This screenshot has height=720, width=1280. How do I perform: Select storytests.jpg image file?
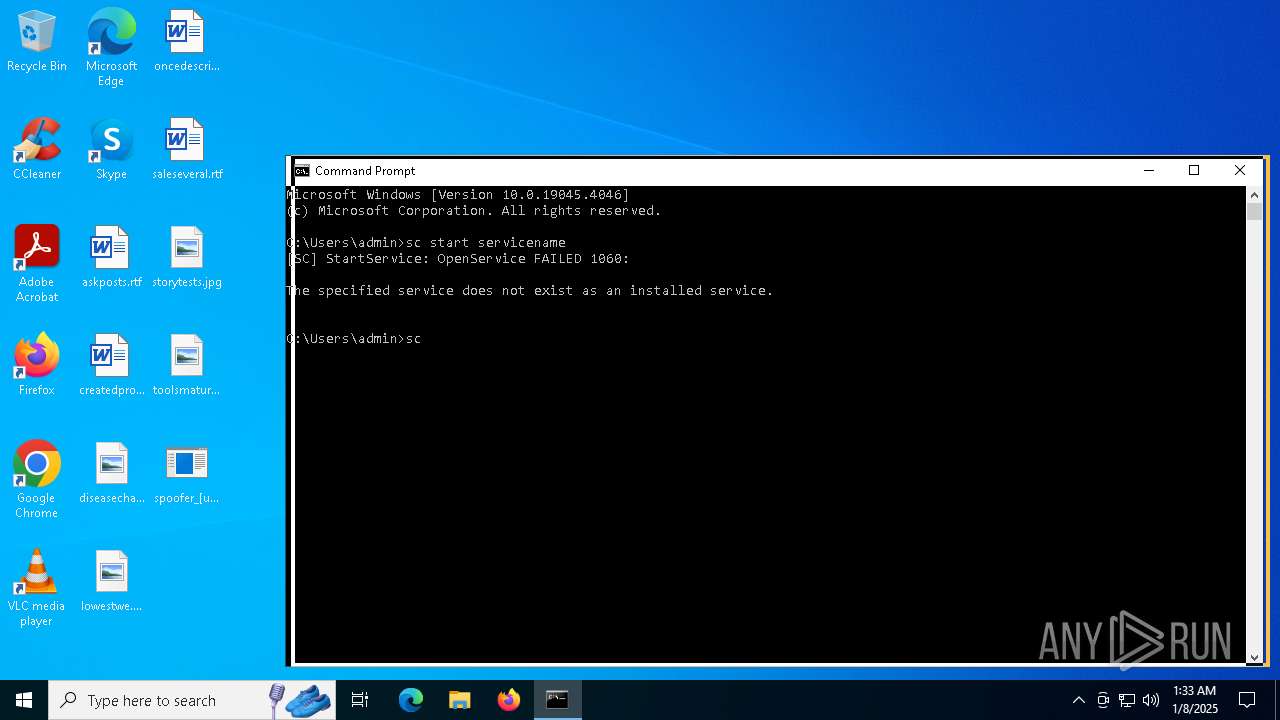click(186, 258)
